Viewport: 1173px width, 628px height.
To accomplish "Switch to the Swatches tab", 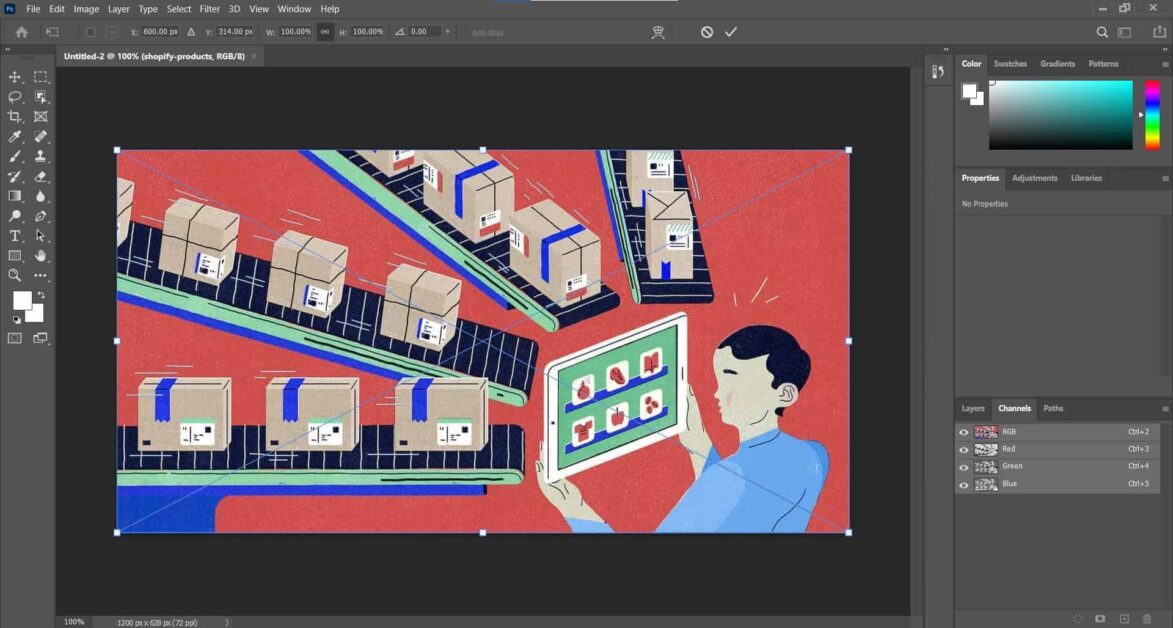I will pyautogui.click(x=1010, y=63).
